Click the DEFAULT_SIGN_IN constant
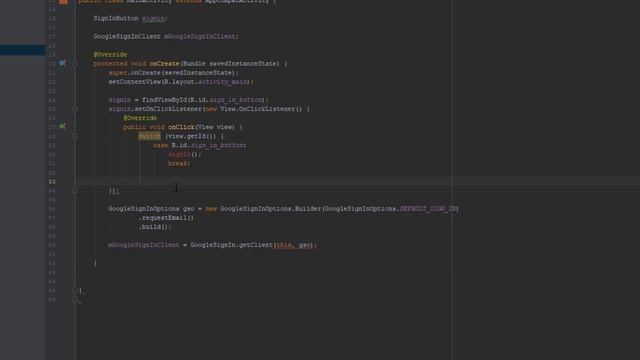Viewport: 640px width, 360px height. pos(428,209)
